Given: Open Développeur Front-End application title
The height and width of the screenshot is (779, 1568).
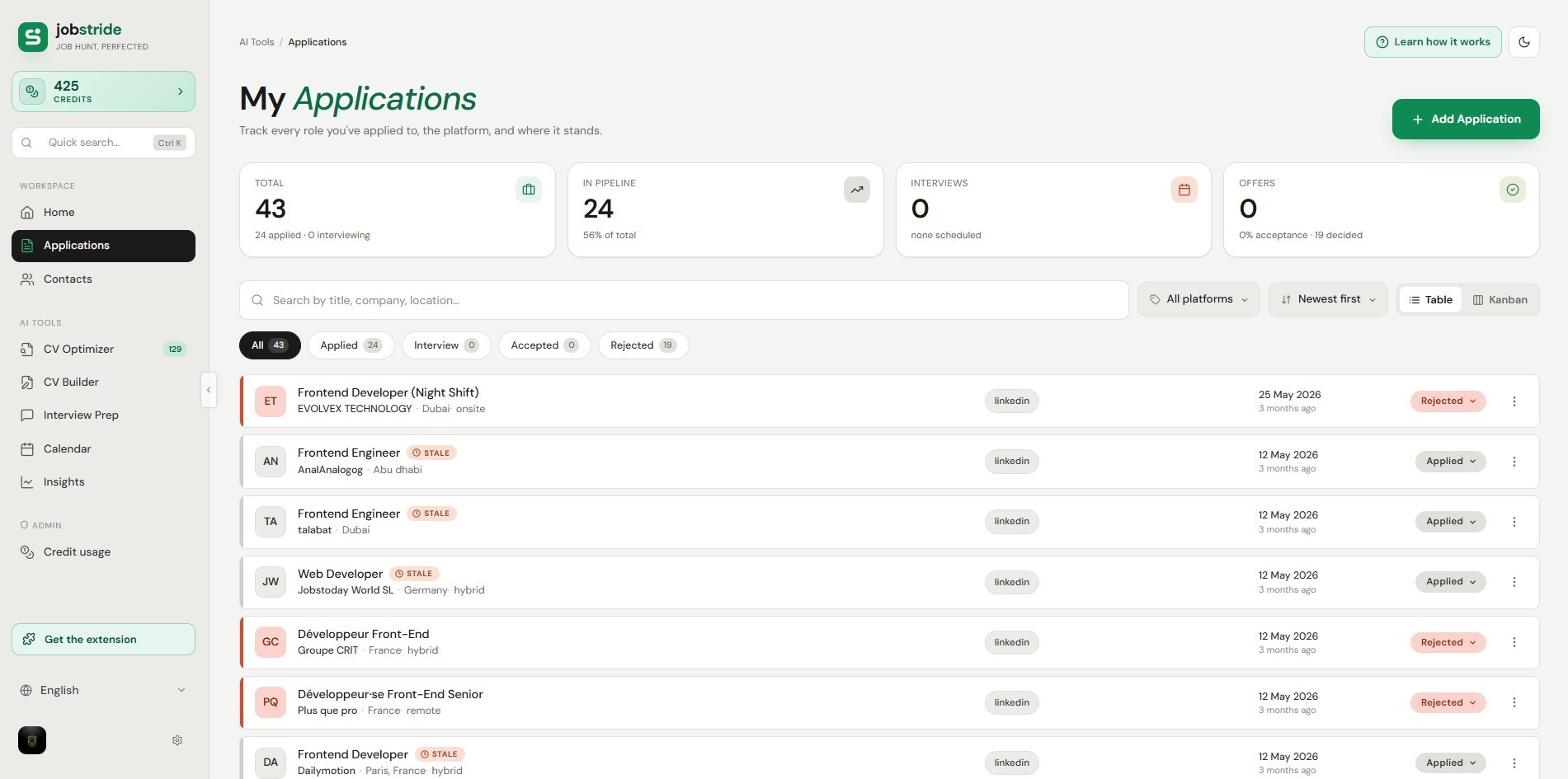Looking at the screenshot, I should 363,634.
